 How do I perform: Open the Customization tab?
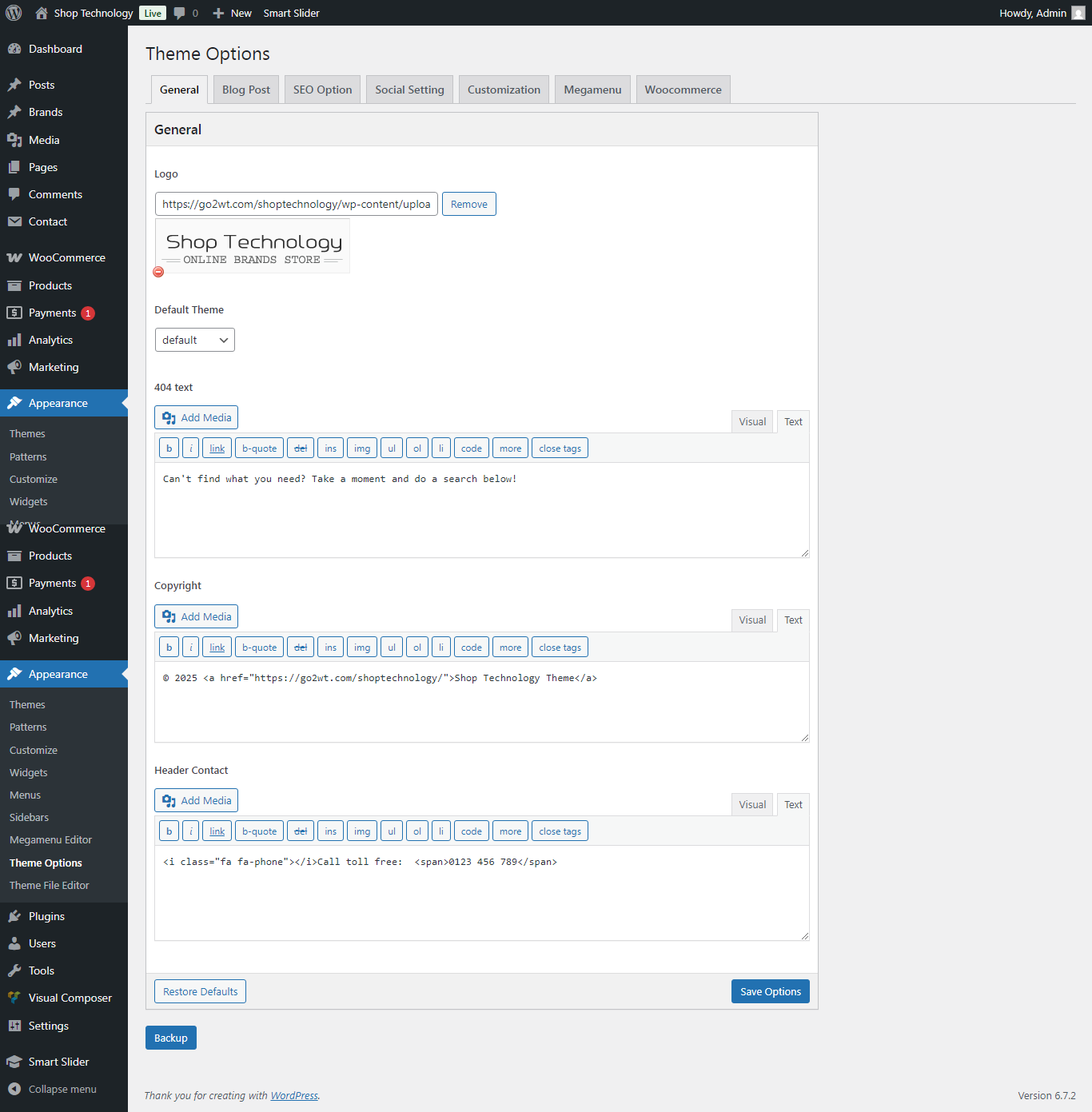504,90
